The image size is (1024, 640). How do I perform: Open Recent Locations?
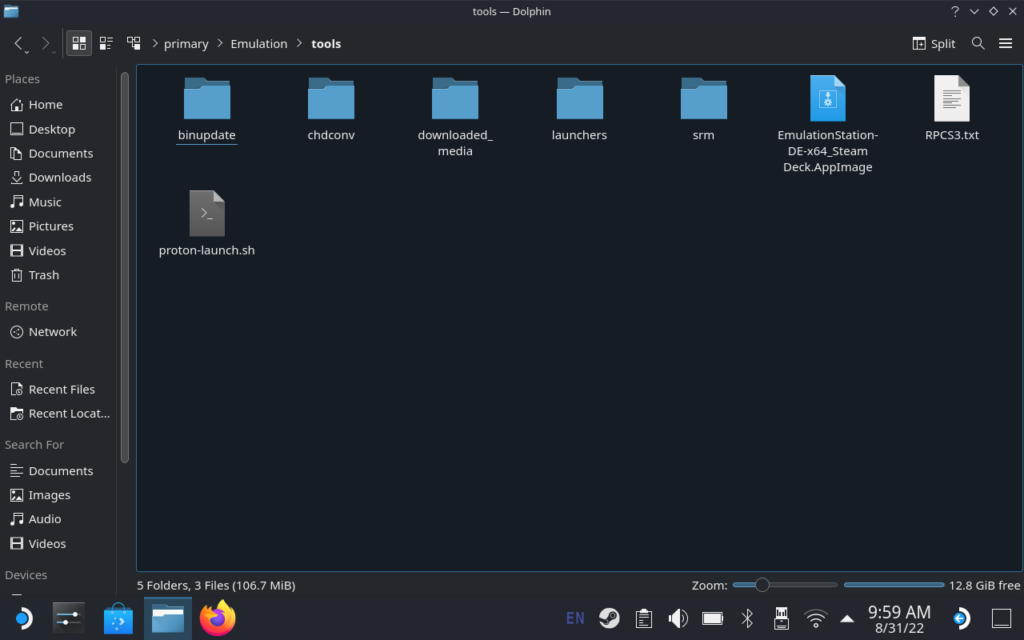[x=60, y=413]
